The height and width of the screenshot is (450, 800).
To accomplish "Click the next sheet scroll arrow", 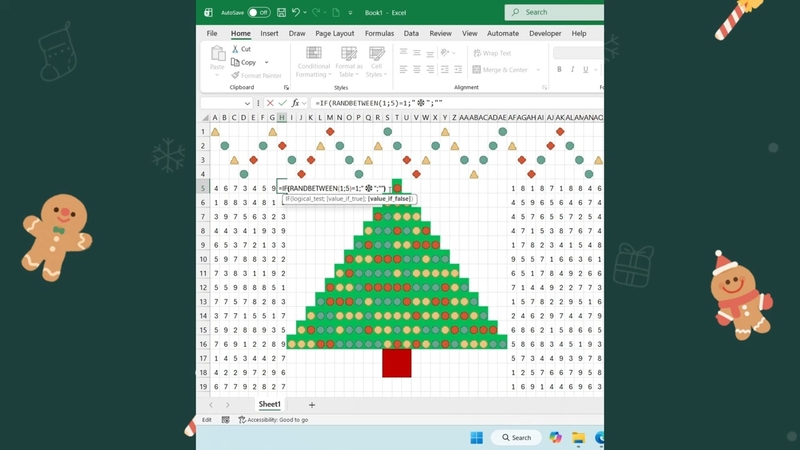I will pyautogui.click(x=228, y=405).
